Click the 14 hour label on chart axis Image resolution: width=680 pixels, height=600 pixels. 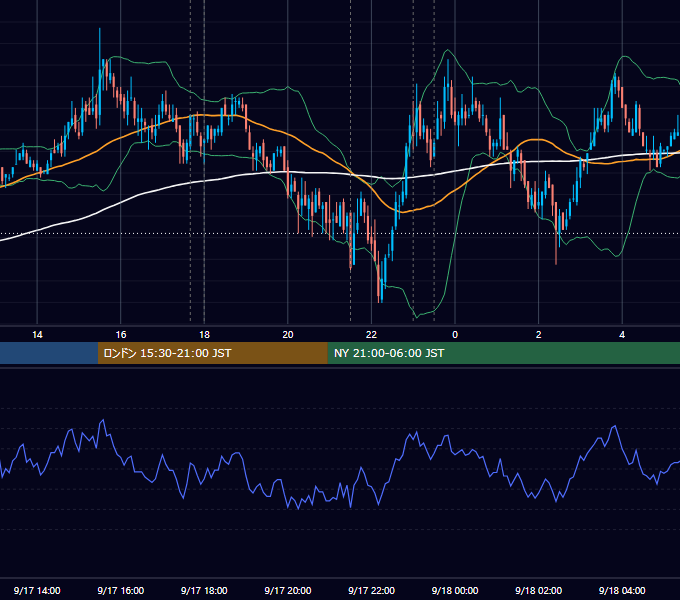click(37, 335)
